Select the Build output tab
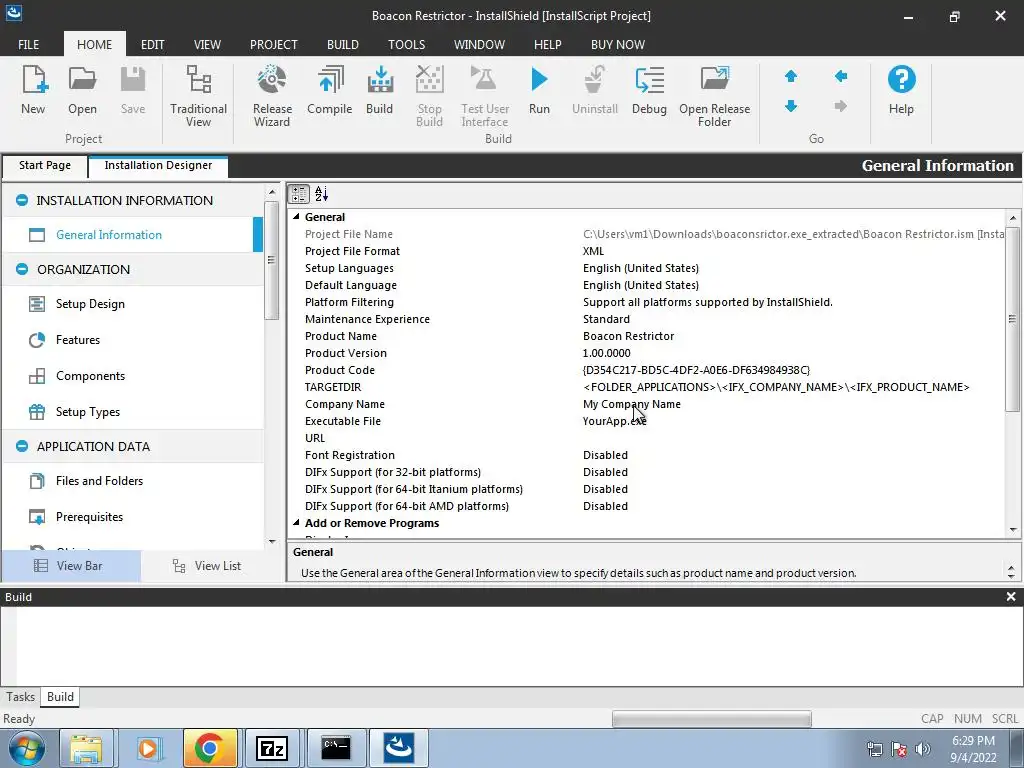The image size is (1024, 768). click(x=60, y=697)
